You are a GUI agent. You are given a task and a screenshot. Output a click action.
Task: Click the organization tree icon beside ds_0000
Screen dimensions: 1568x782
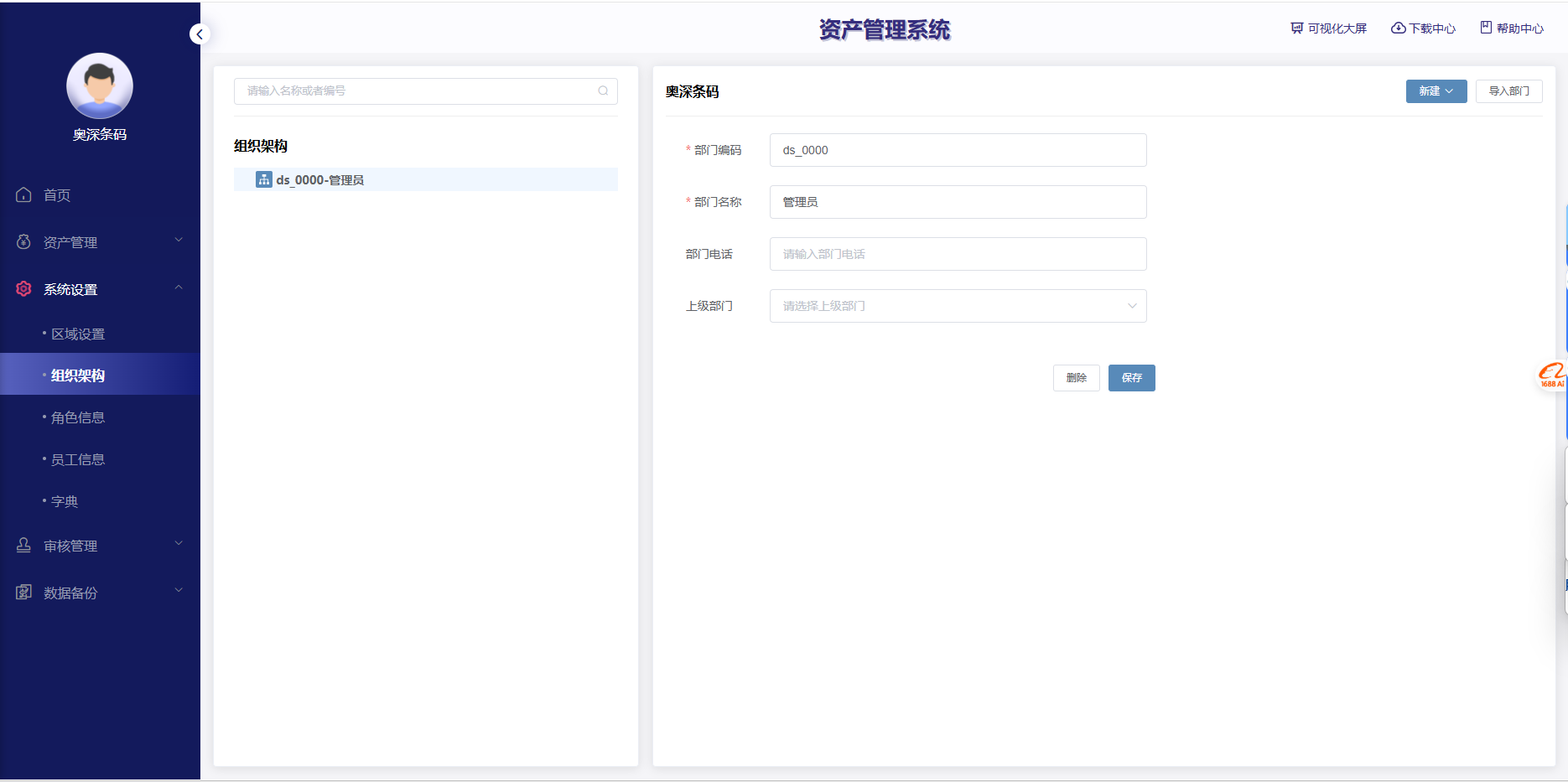(x=264, y=179)
